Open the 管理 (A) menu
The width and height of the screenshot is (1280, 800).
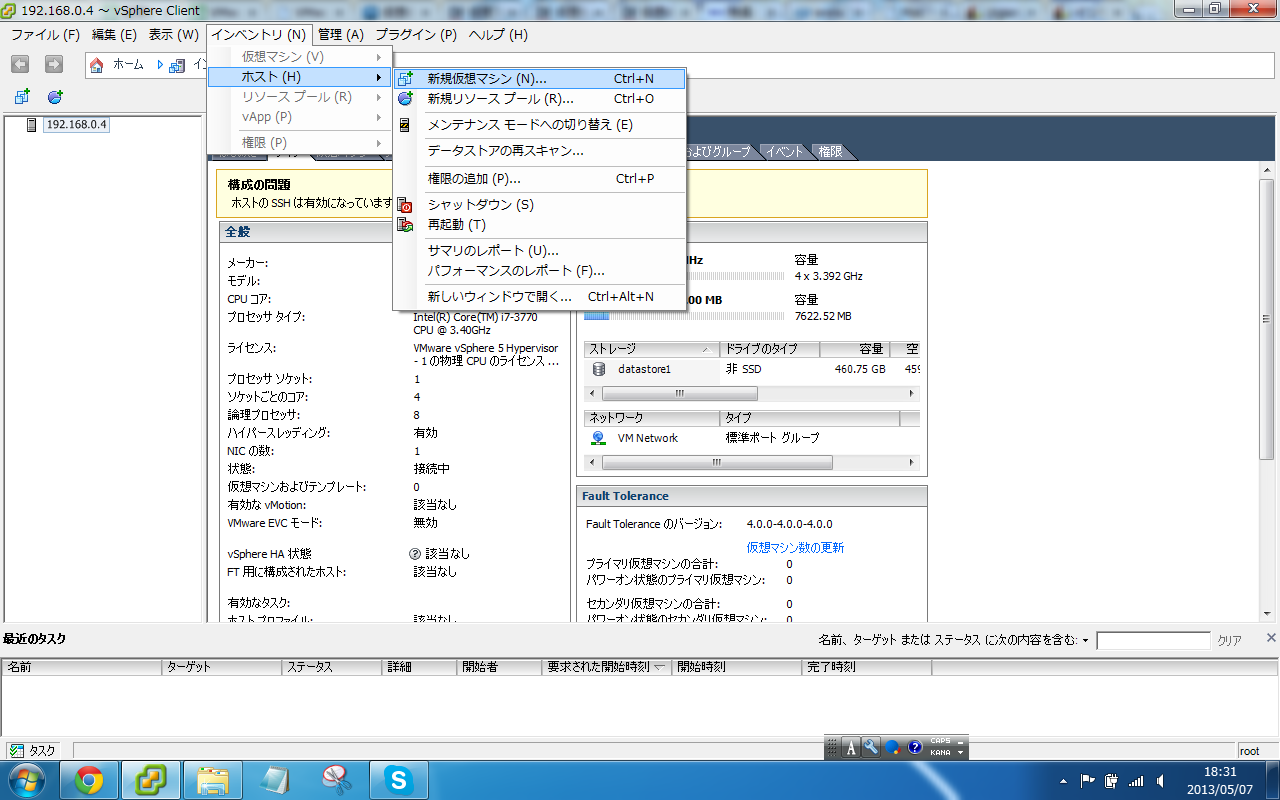(x=341, y=35)
